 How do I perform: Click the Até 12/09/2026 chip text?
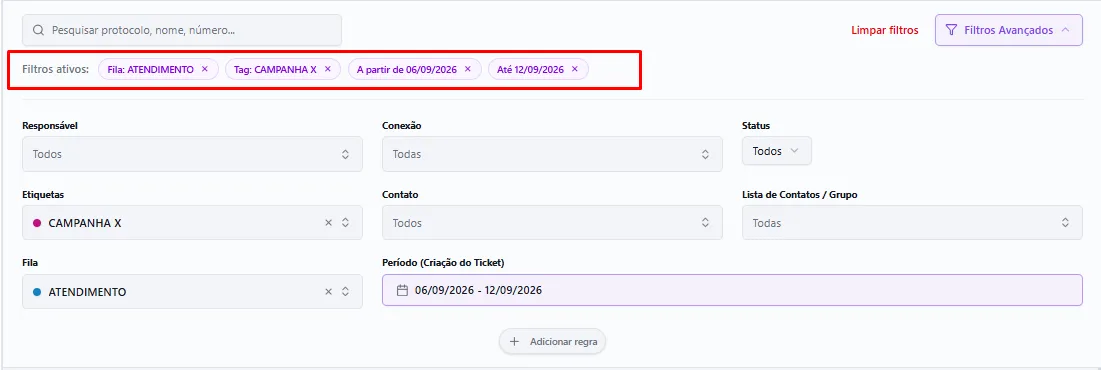tap(530, 70)
